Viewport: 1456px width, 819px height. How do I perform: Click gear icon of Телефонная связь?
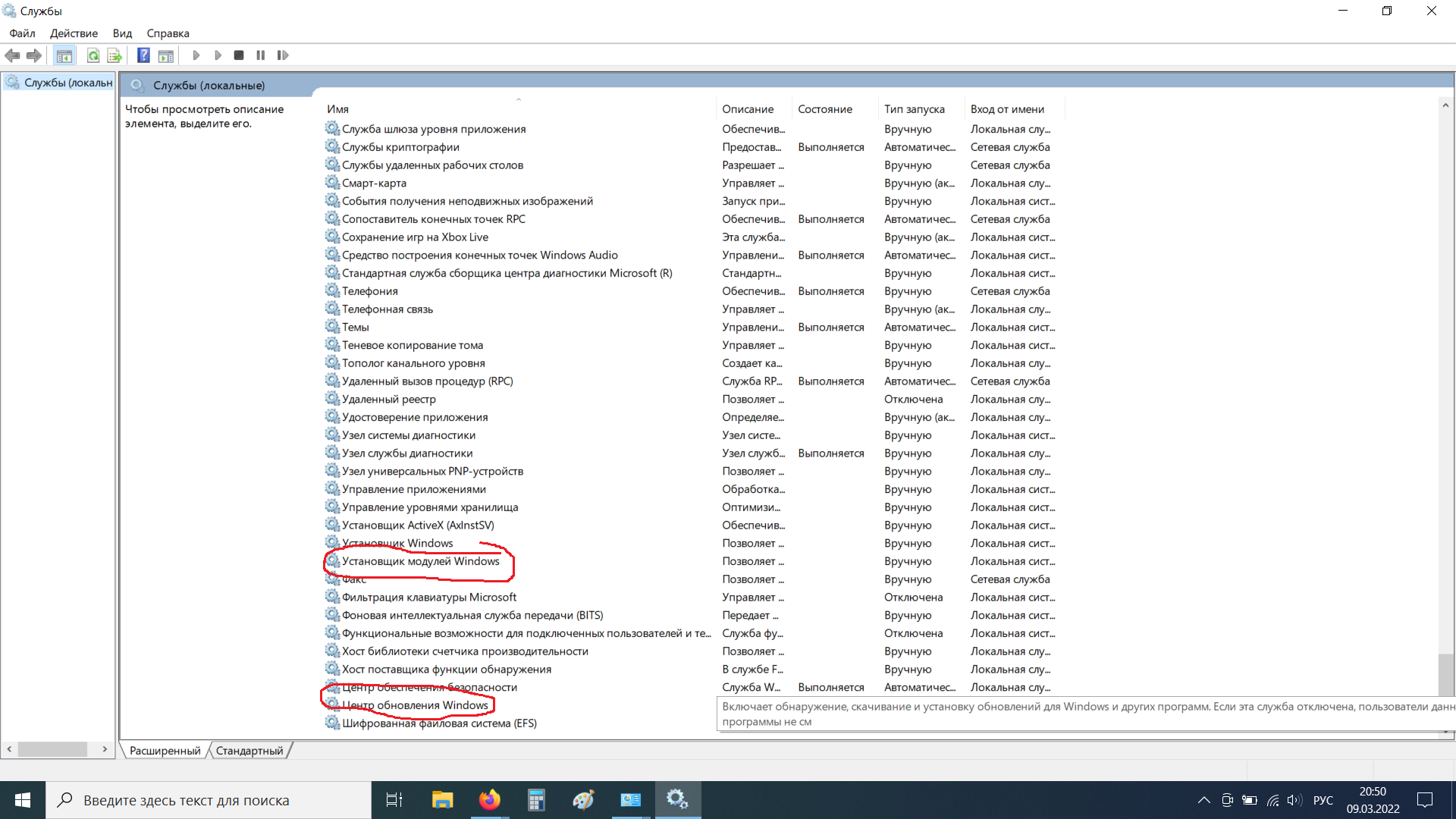(332, 309)
